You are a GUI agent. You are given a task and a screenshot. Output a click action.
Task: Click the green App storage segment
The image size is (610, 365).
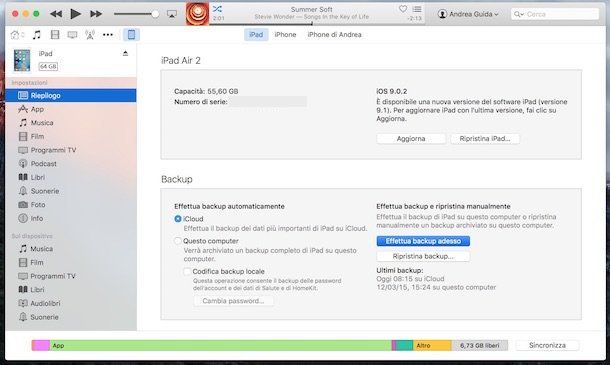tap(220, 345)
